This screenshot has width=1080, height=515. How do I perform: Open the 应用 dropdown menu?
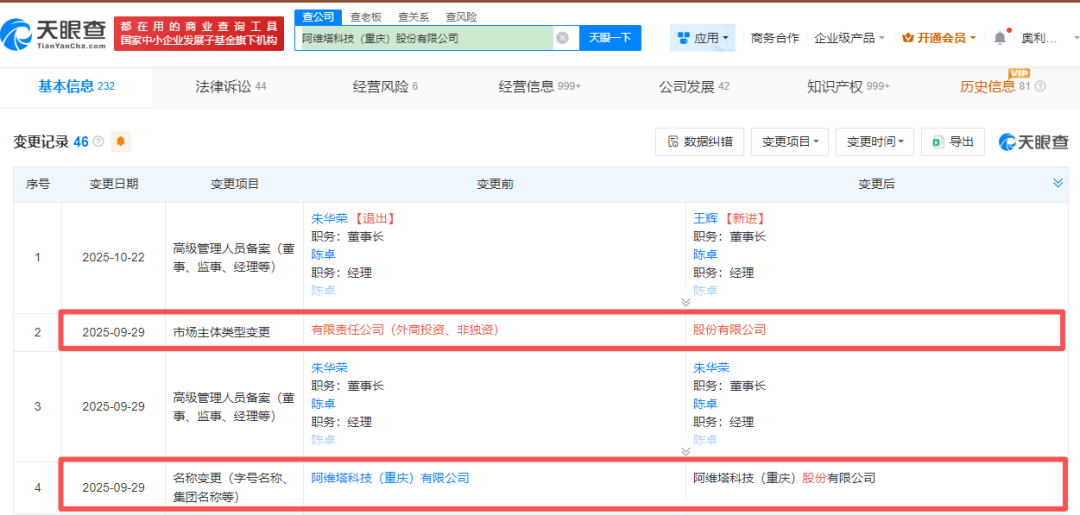pos(703,38)
